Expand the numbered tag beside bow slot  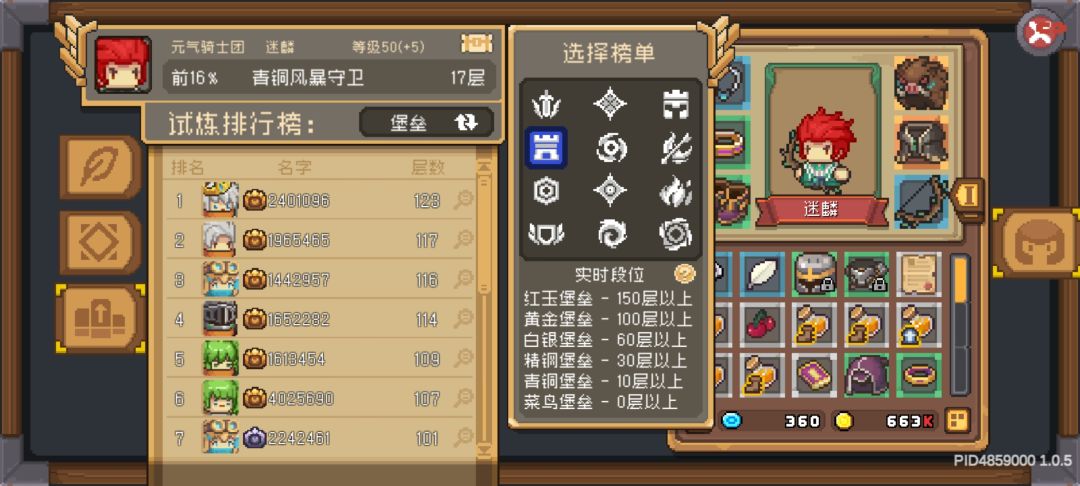[969, 197]
